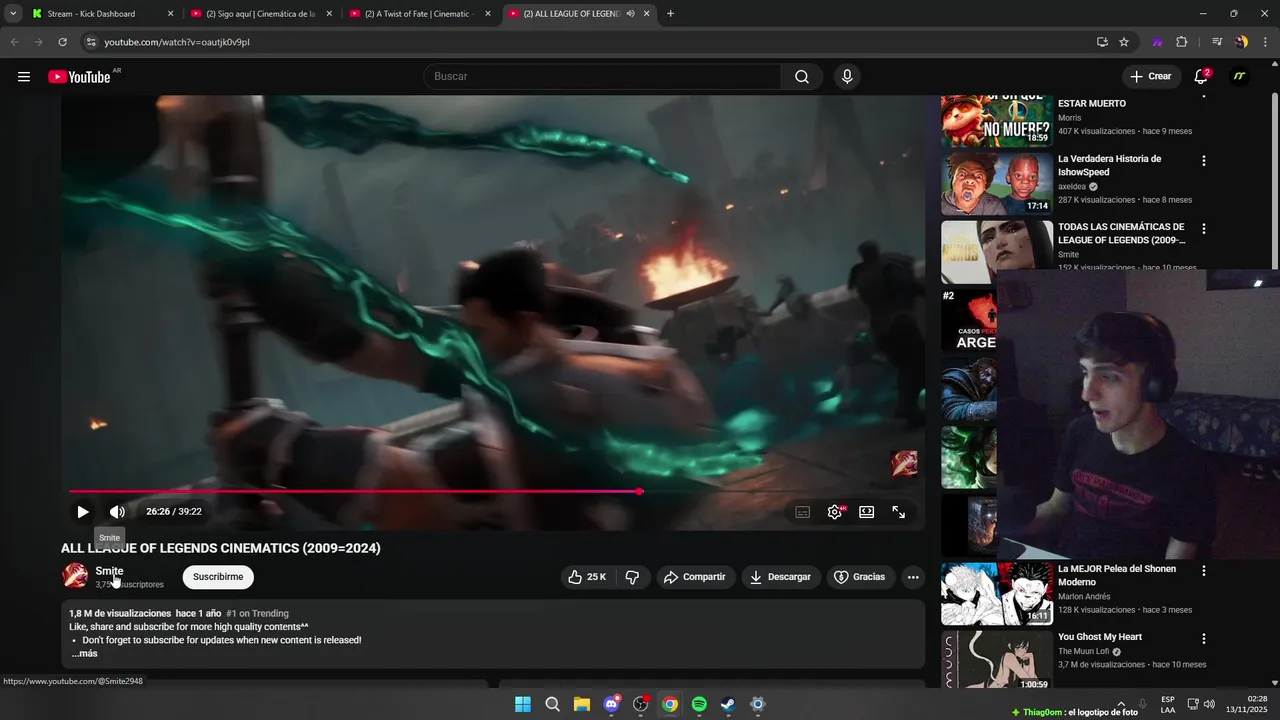Switch to A Twist of Fate tab

(419, 14)
